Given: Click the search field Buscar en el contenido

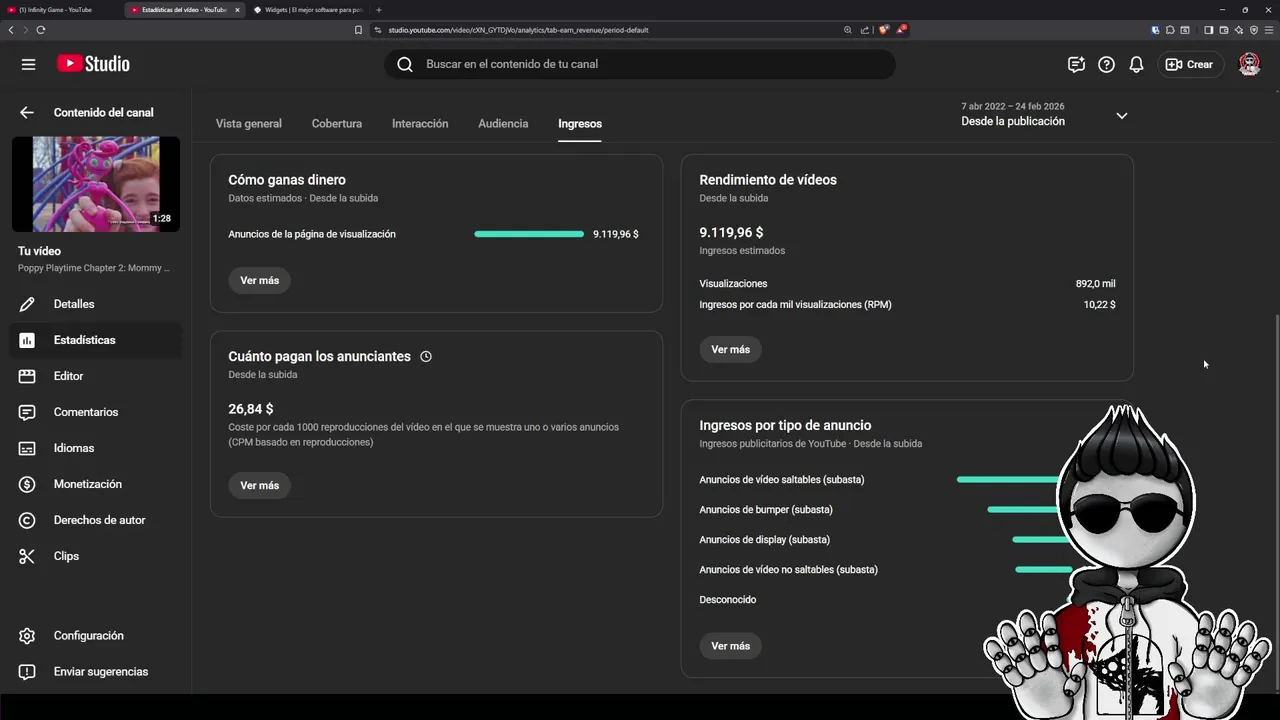Looking at the screenshot, I should 640,64.
